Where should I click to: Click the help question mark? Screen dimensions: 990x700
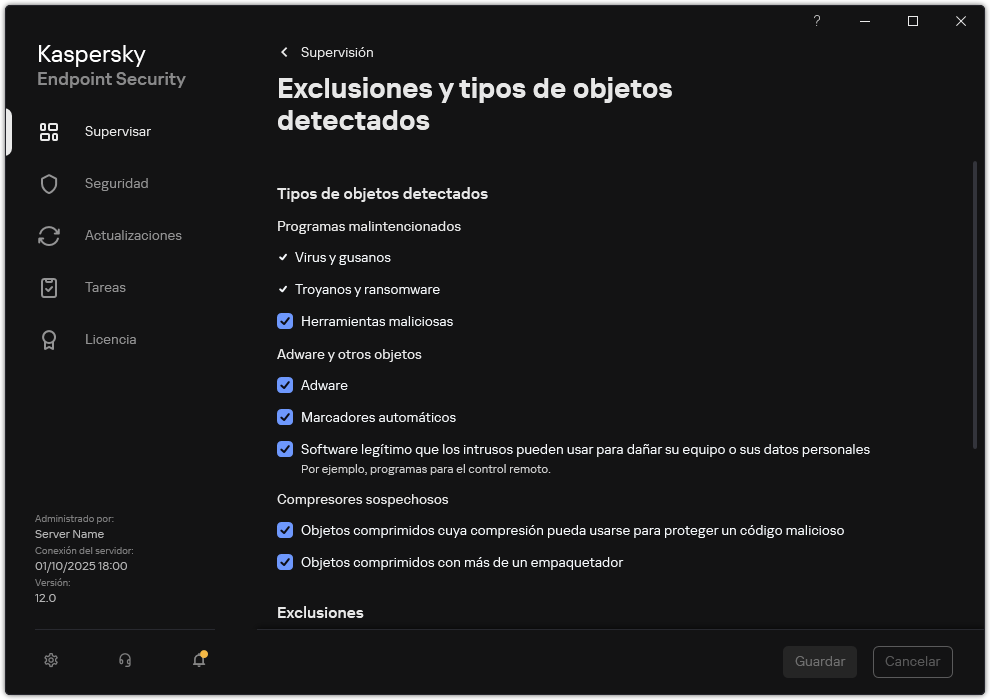816,21
